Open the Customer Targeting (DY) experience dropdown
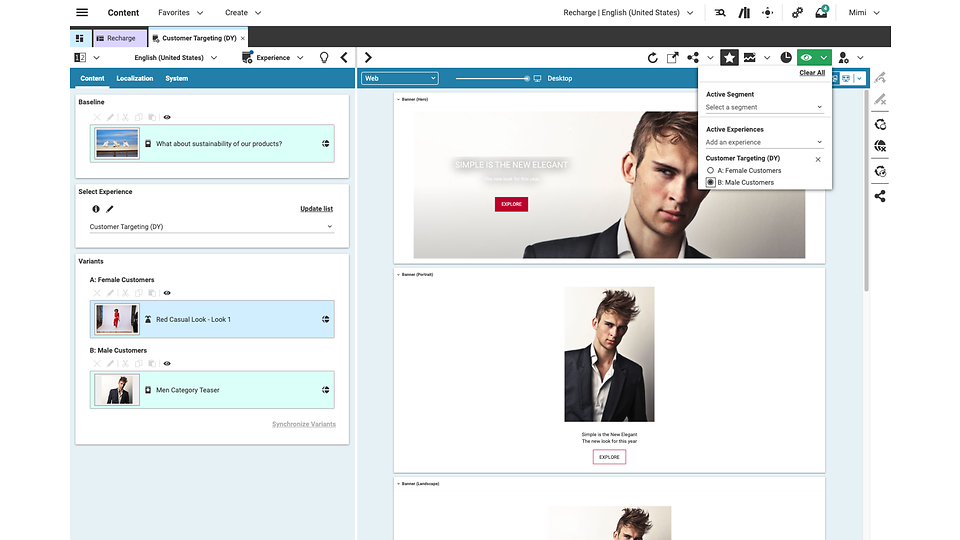 coord(211,227)
